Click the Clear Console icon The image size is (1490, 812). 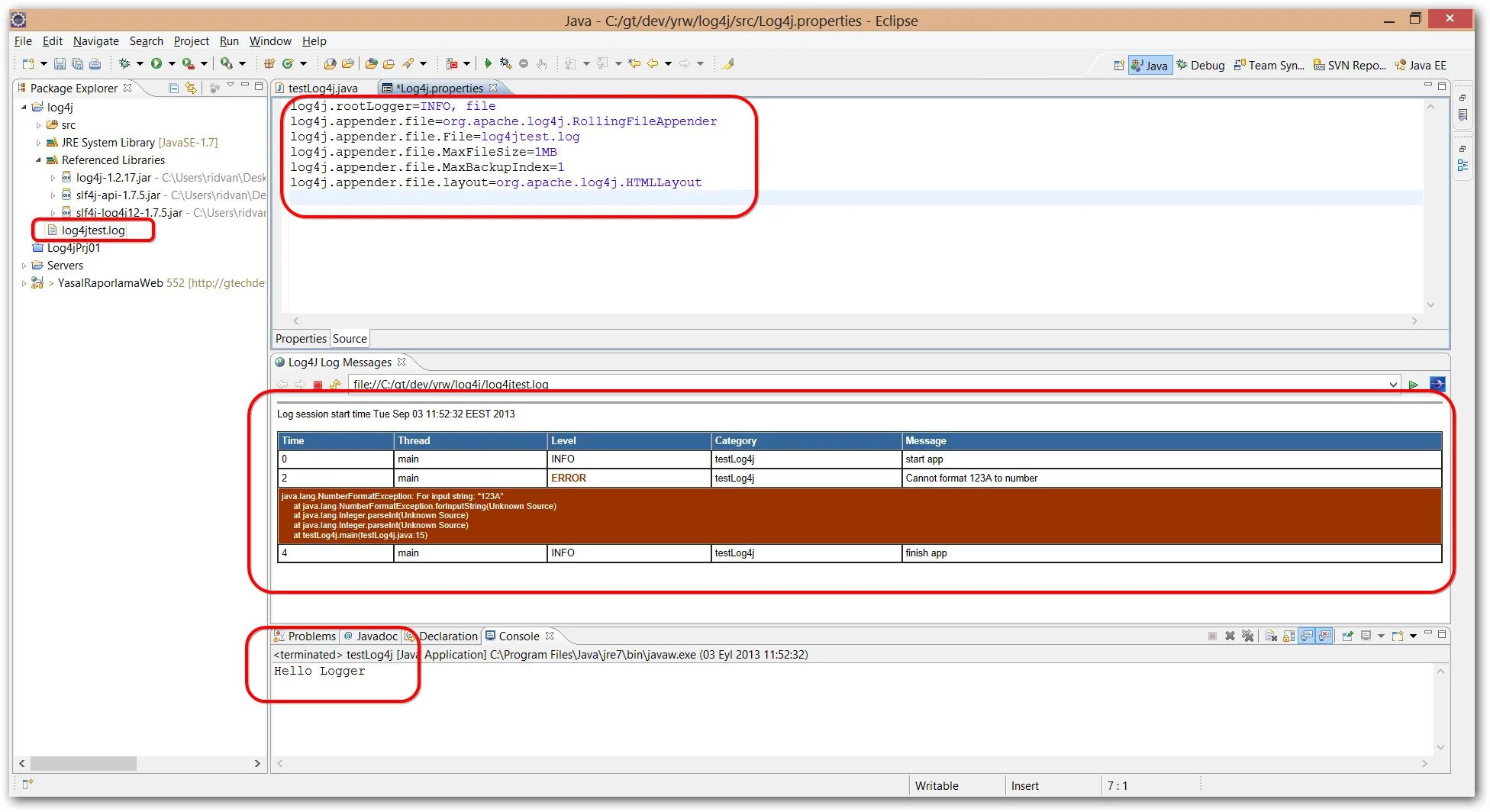click(x=1271, y=636)
